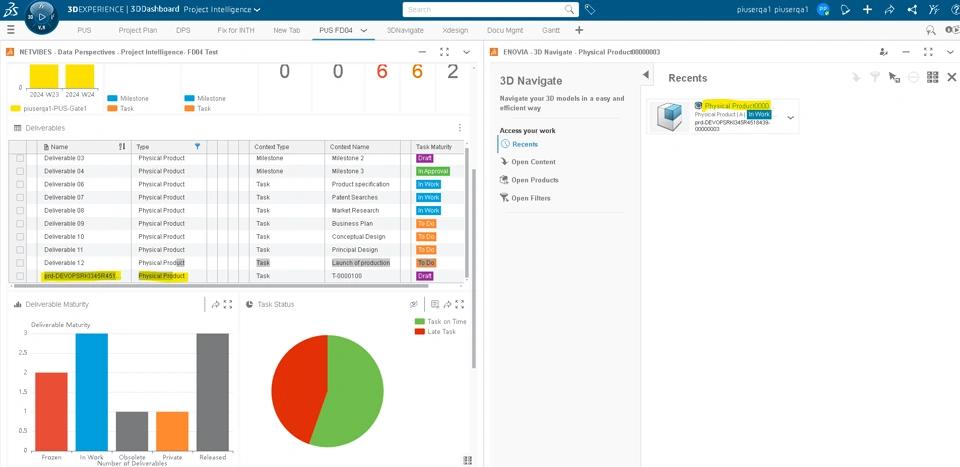Click the blue In Work bar in chart
The width and height of the screenshot is (960, 467).
click(x=92, y=392)
